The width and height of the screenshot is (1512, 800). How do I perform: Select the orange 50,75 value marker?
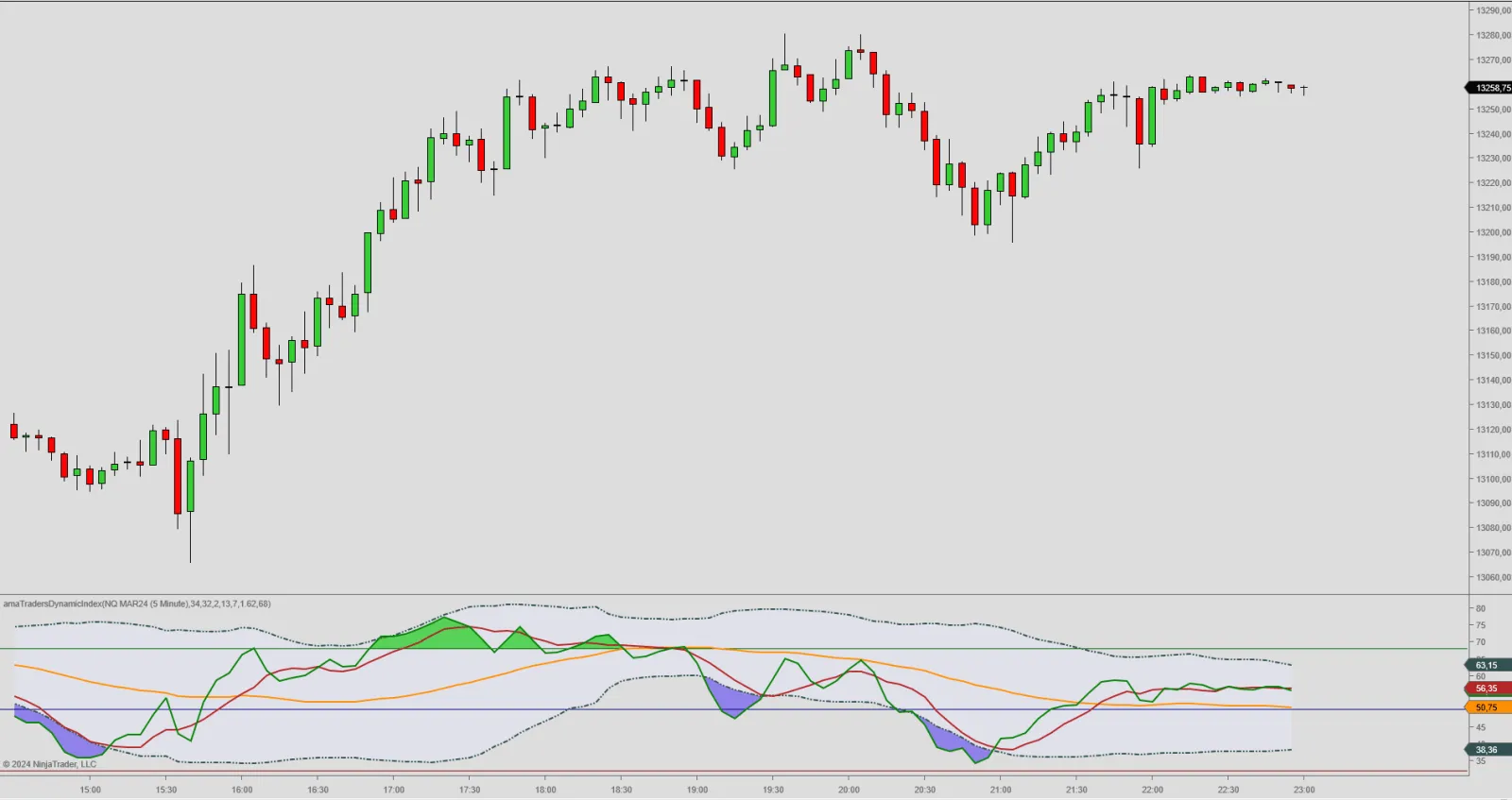pyautogui.click(x=1487, y=707)
